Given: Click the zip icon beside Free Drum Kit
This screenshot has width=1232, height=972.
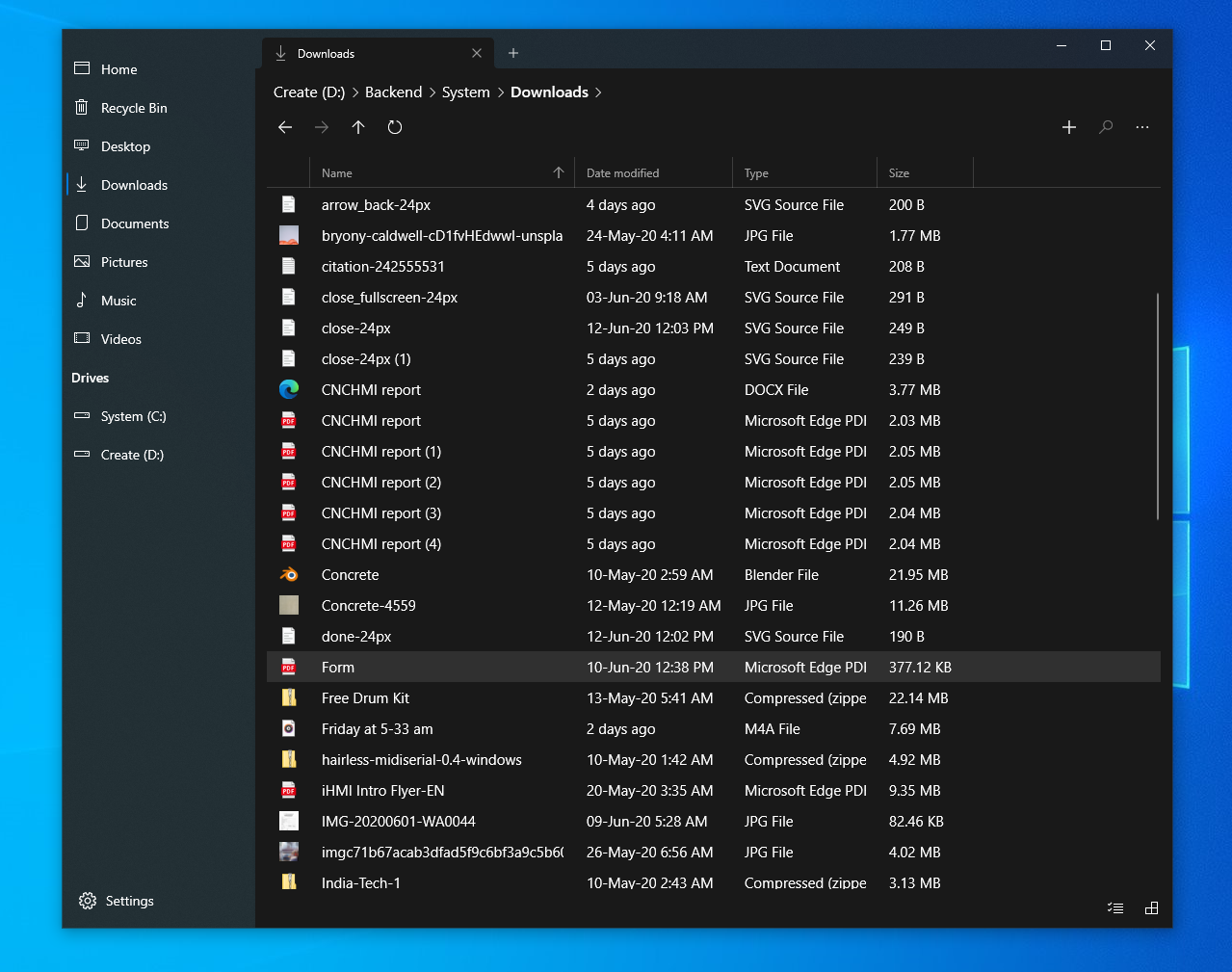Looking at the screenshot, I should click(289, 698).
